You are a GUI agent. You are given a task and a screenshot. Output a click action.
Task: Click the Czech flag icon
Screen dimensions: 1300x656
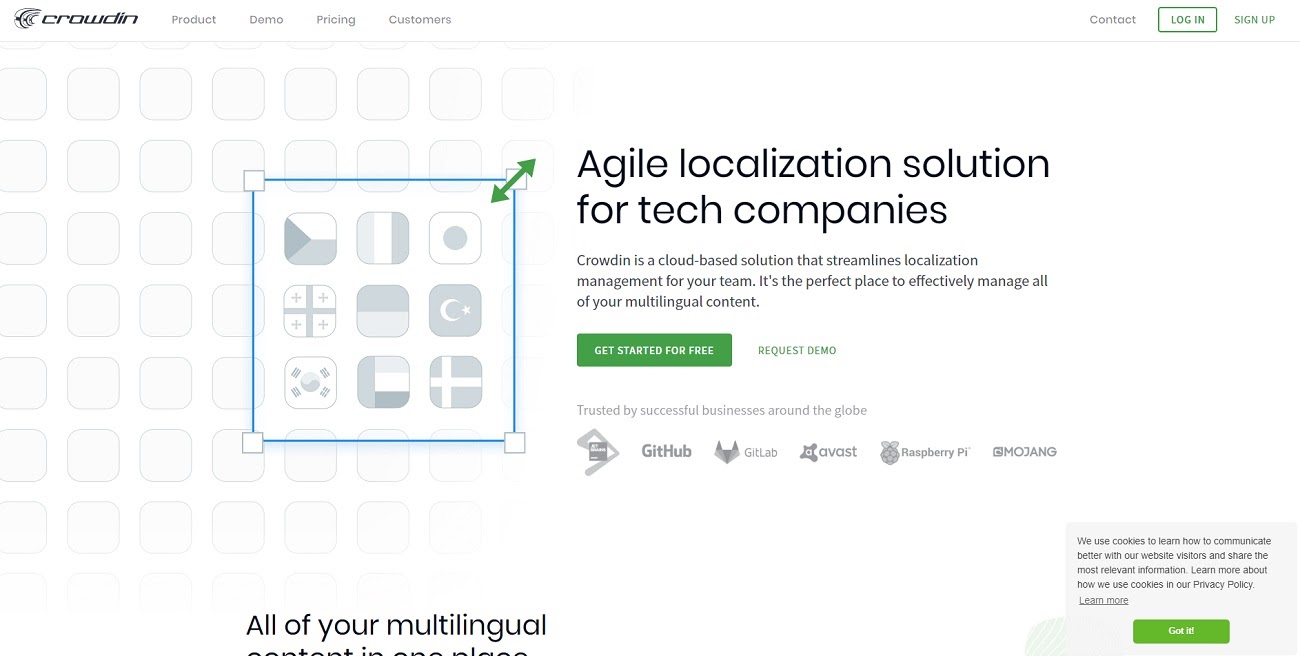pos(310,238)
